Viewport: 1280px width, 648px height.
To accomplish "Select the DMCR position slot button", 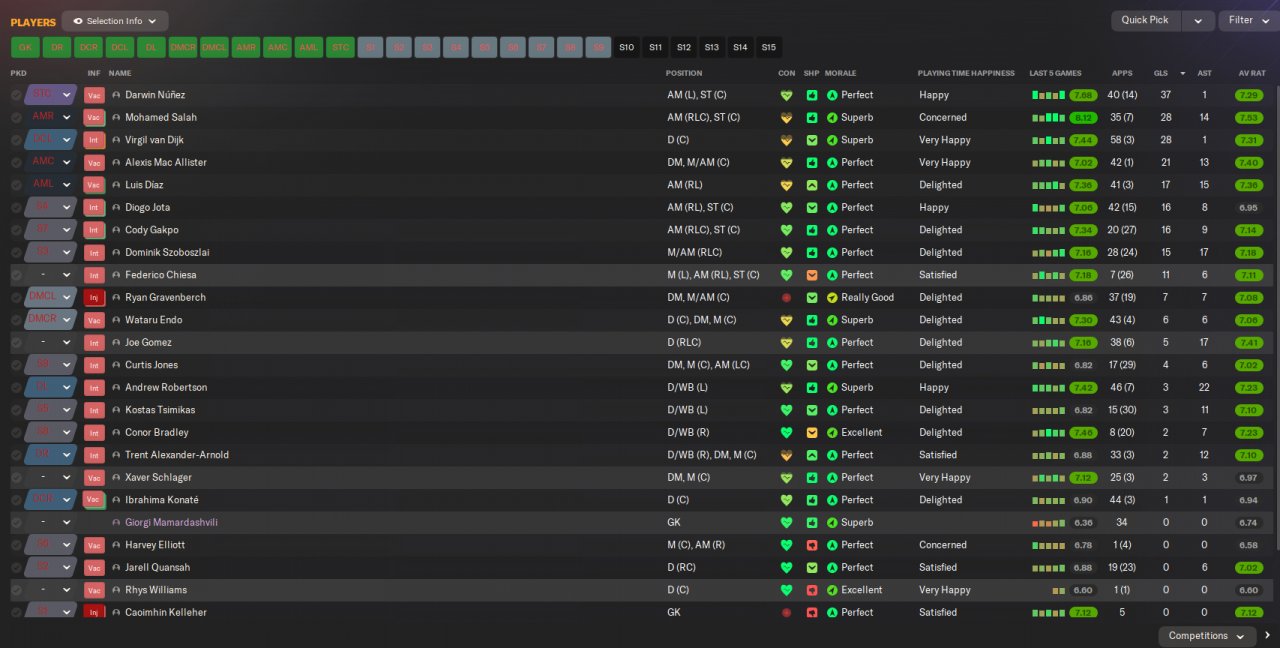I will click(183, 47).
